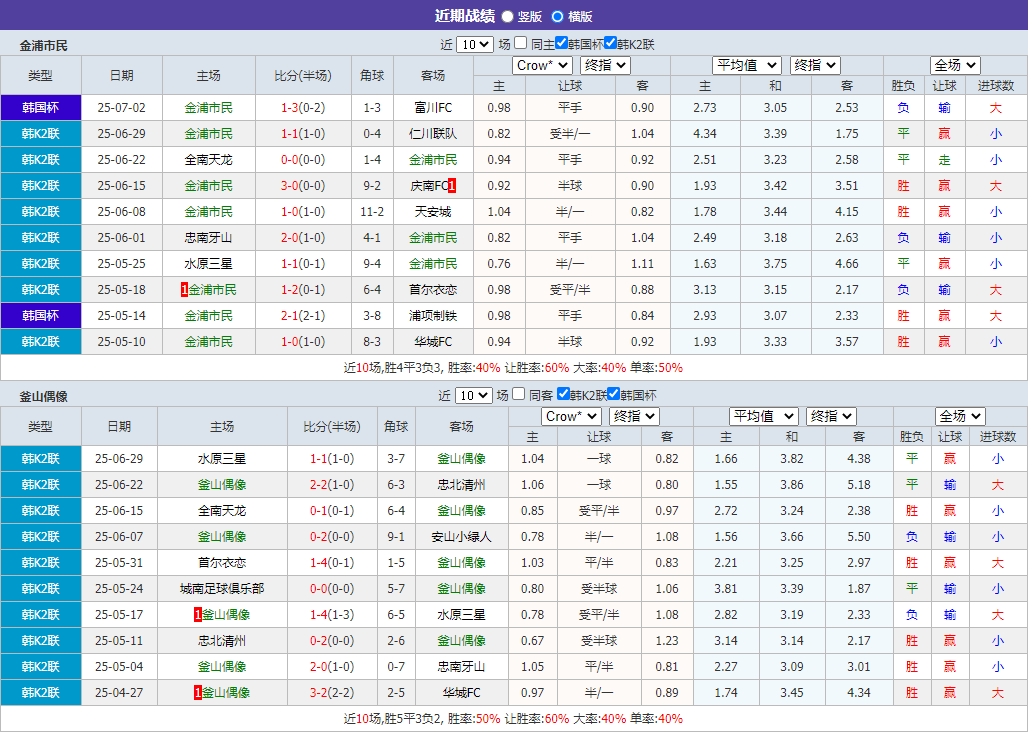
Task: Select the 竖版 layout radio button
Action: click(508, 17)
